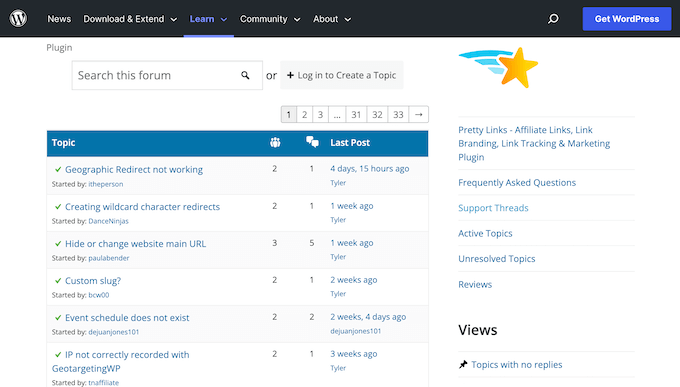Go to page 32 of topics

[377, 115]
